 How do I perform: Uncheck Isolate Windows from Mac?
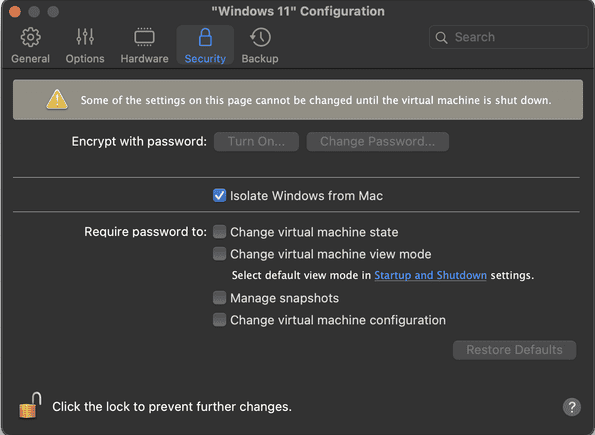click(219, 195)
